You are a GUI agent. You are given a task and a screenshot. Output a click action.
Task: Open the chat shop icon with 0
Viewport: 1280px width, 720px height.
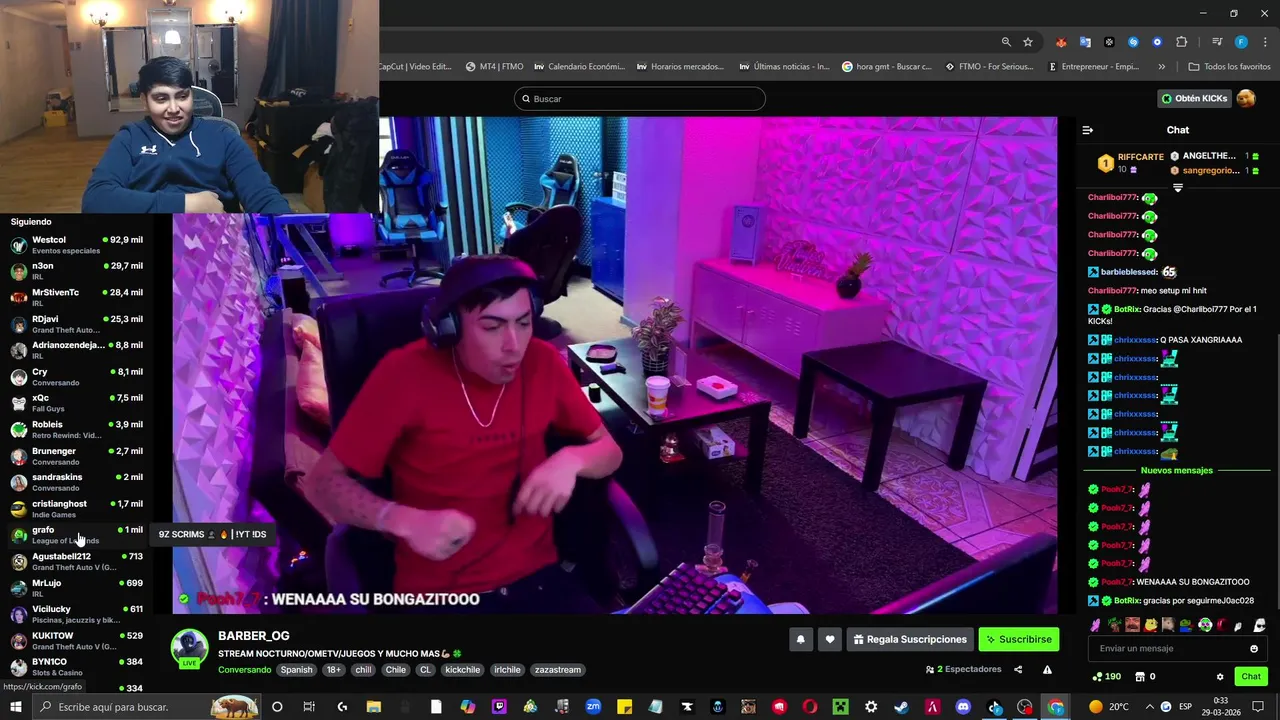(1140, 677)
